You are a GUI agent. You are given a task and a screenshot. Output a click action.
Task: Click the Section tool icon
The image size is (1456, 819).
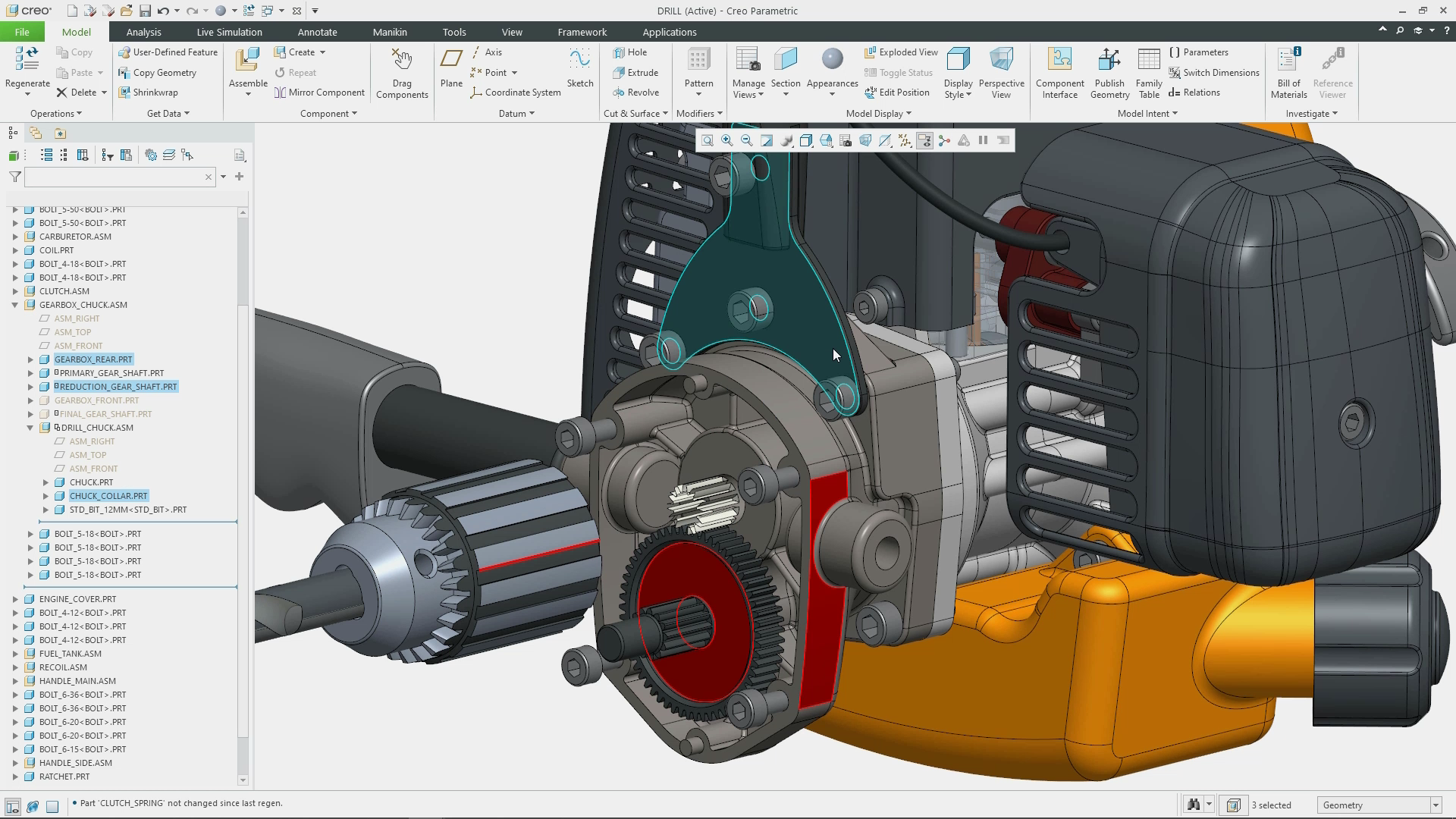[786, 59]
